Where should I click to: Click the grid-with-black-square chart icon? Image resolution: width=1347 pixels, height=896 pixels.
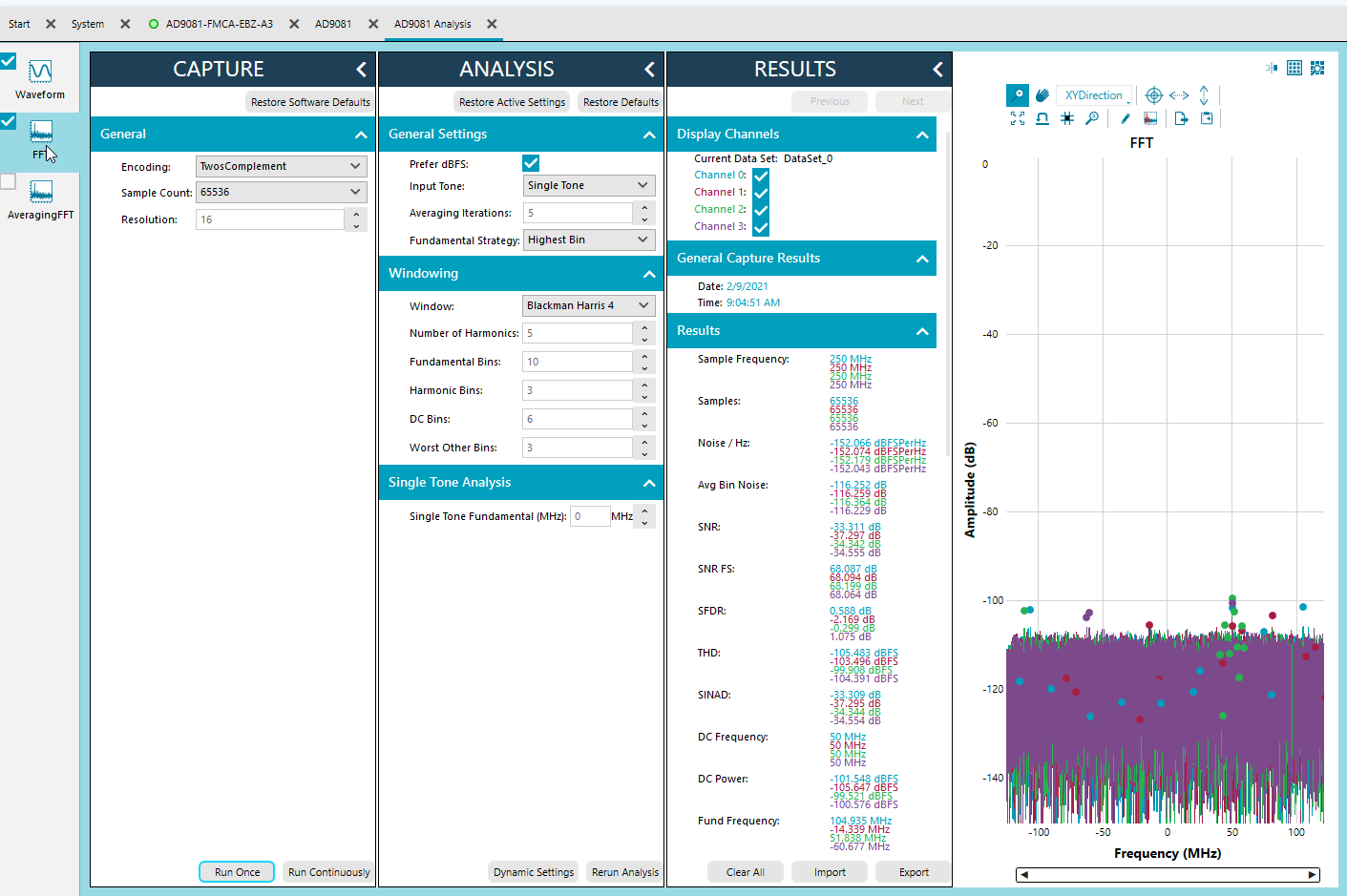pyautogui.click(x=1067, y=118)
